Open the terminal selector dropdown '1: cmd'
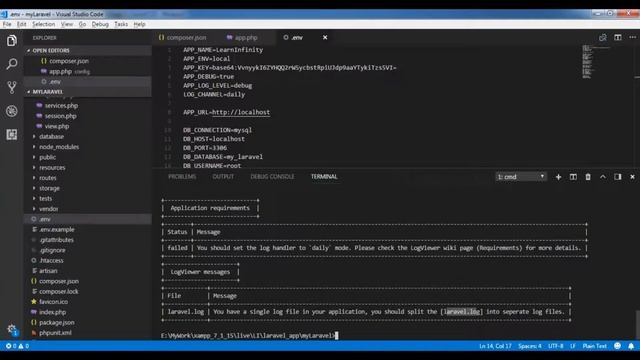Image resolution: width=640 pixels, height=360 pixels. tap(521, 177)
